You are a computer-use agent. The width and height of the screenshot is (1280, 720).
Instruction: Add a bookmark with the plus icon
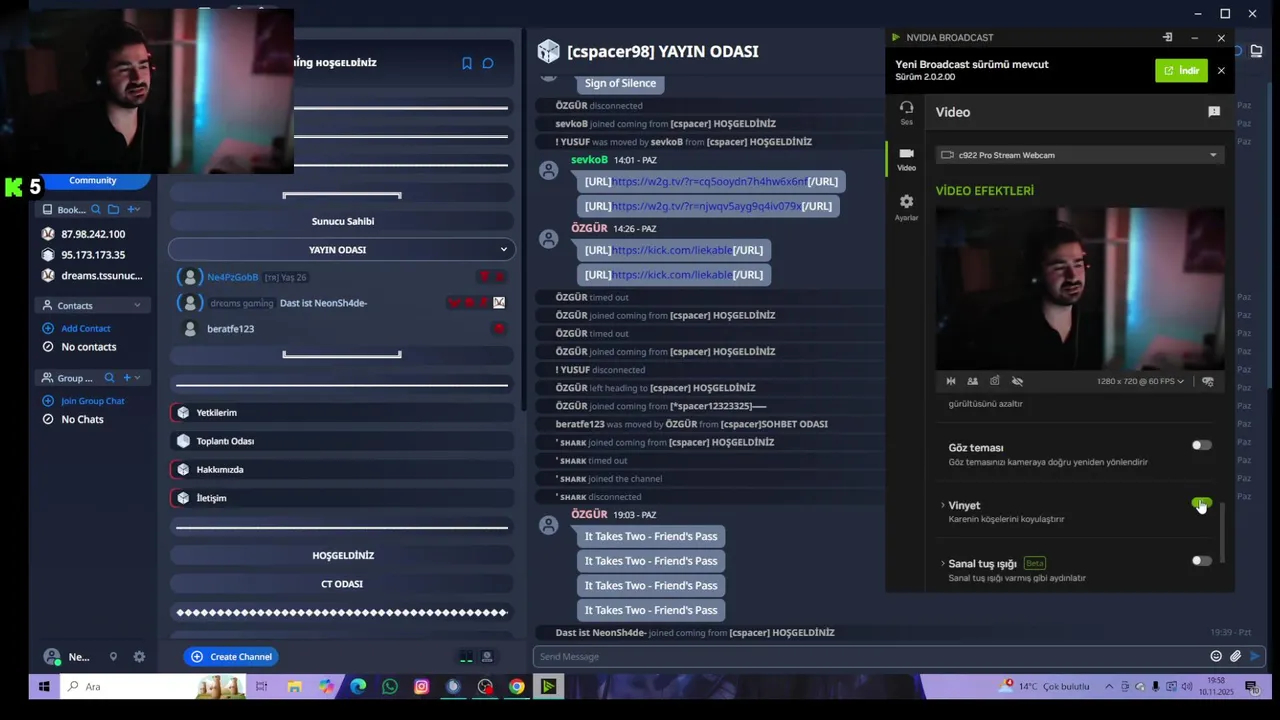coord(132,209)
